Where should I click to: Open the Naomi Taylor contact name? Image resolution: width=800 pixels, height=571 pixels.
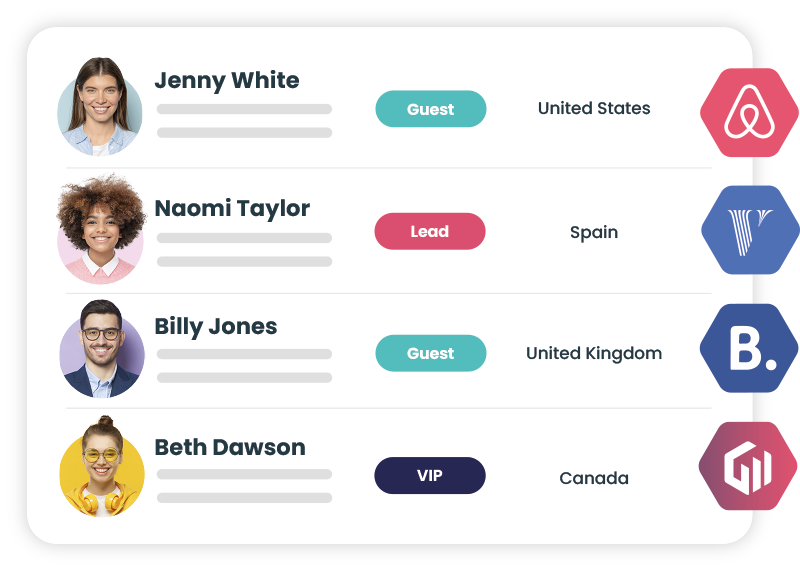click(232, 208)
